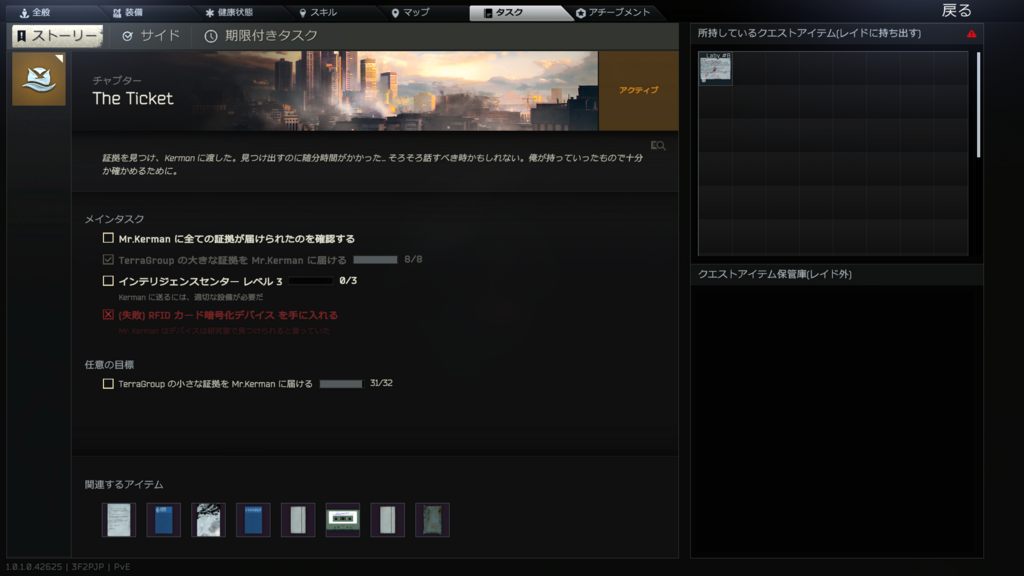Switch to the サイド tasks tab
The image size is (1024, 576).
coord(151,36)
